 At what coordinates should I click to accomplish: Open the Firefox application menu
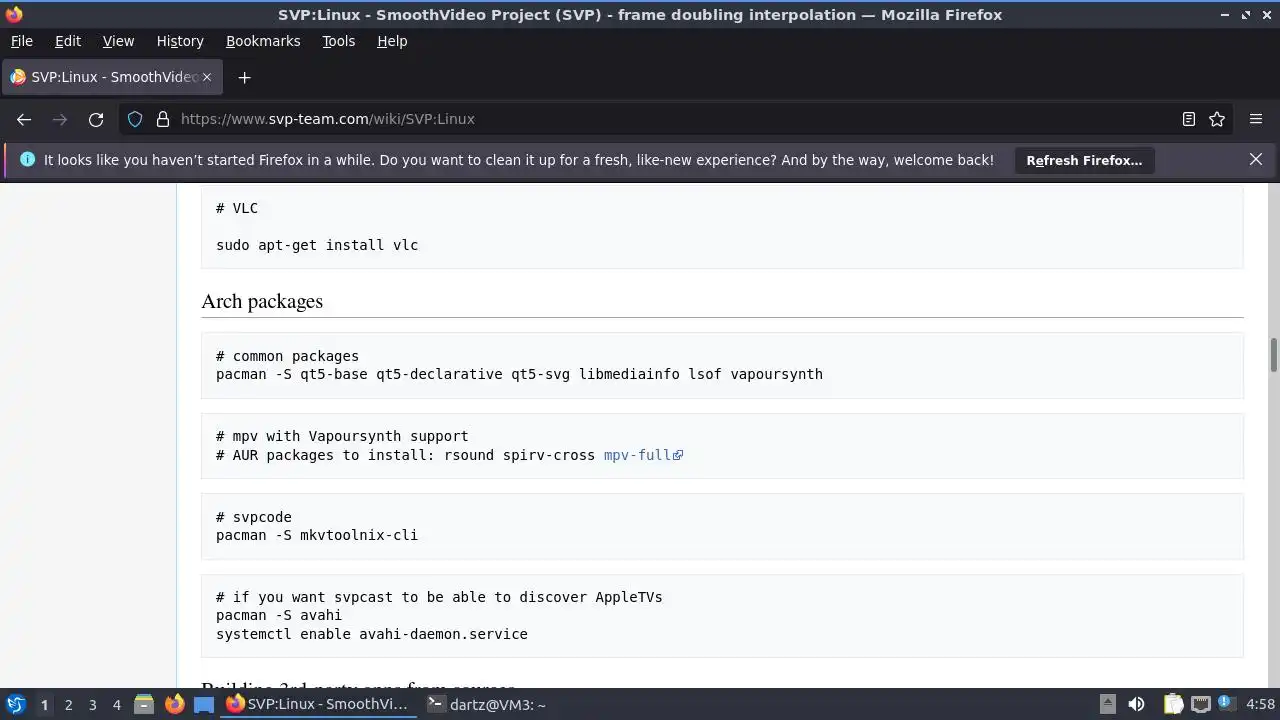point(1256,119)
